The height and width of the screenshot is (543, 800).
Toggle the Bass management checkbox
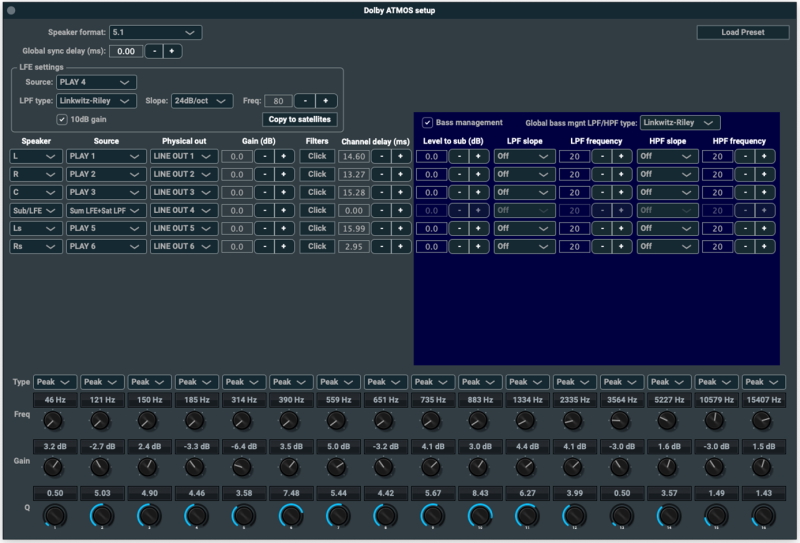pyautogui.click(x=428, y=122)
